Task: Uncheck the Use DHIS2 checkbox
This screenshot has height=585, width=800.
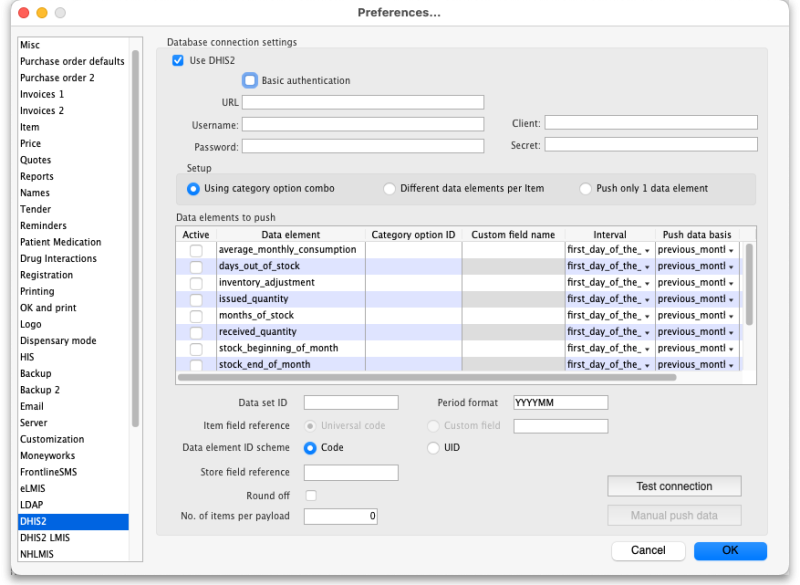Action: coord(178,61)
